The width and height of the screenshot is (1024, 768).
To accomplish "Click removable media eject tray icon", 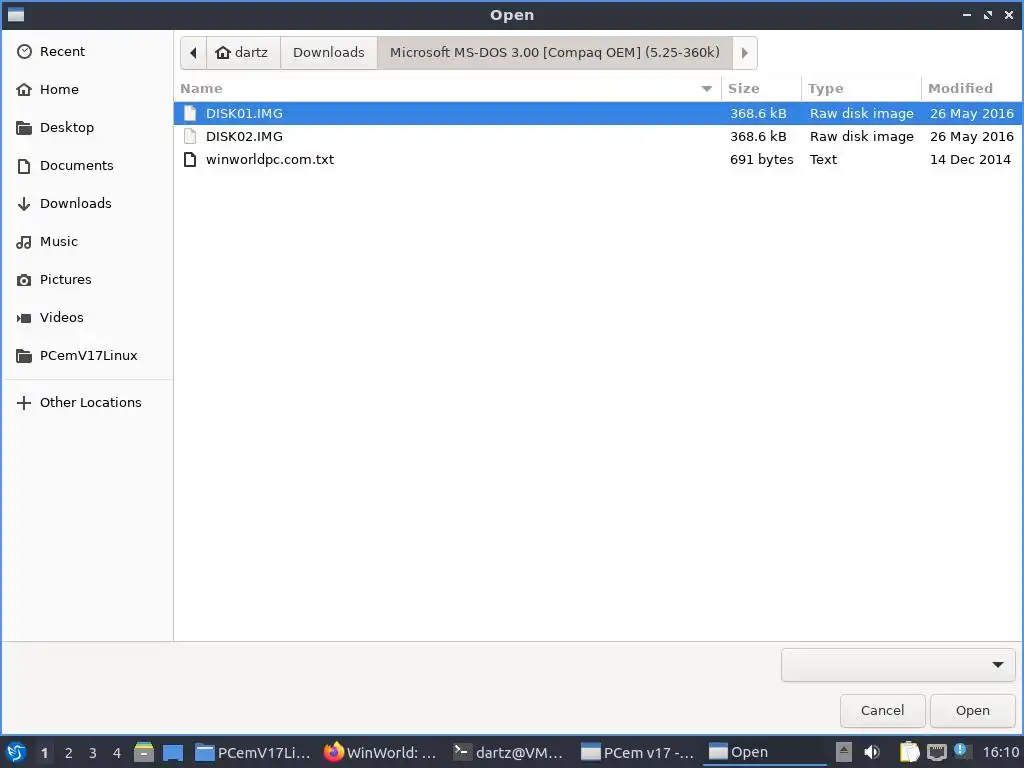I will coord(844,752).
